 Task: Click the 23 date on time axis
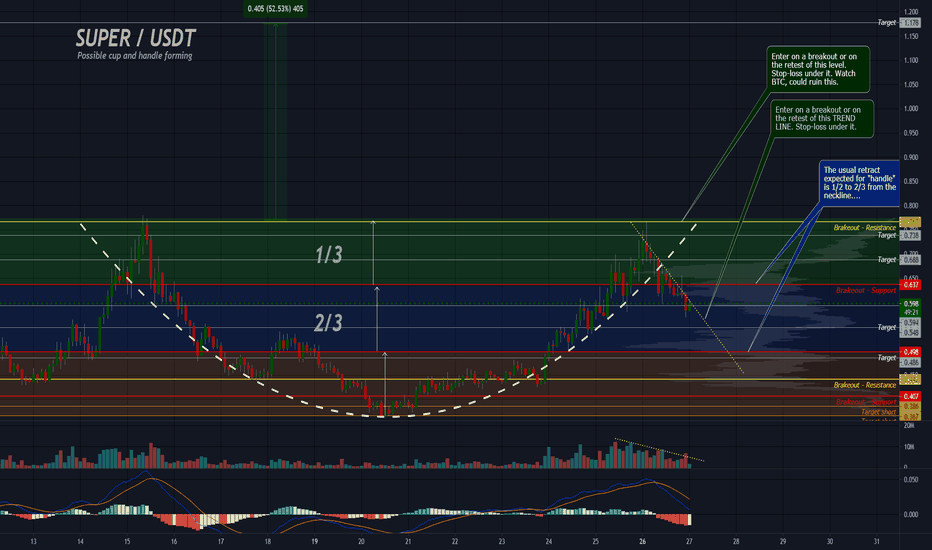coord(502,542)
